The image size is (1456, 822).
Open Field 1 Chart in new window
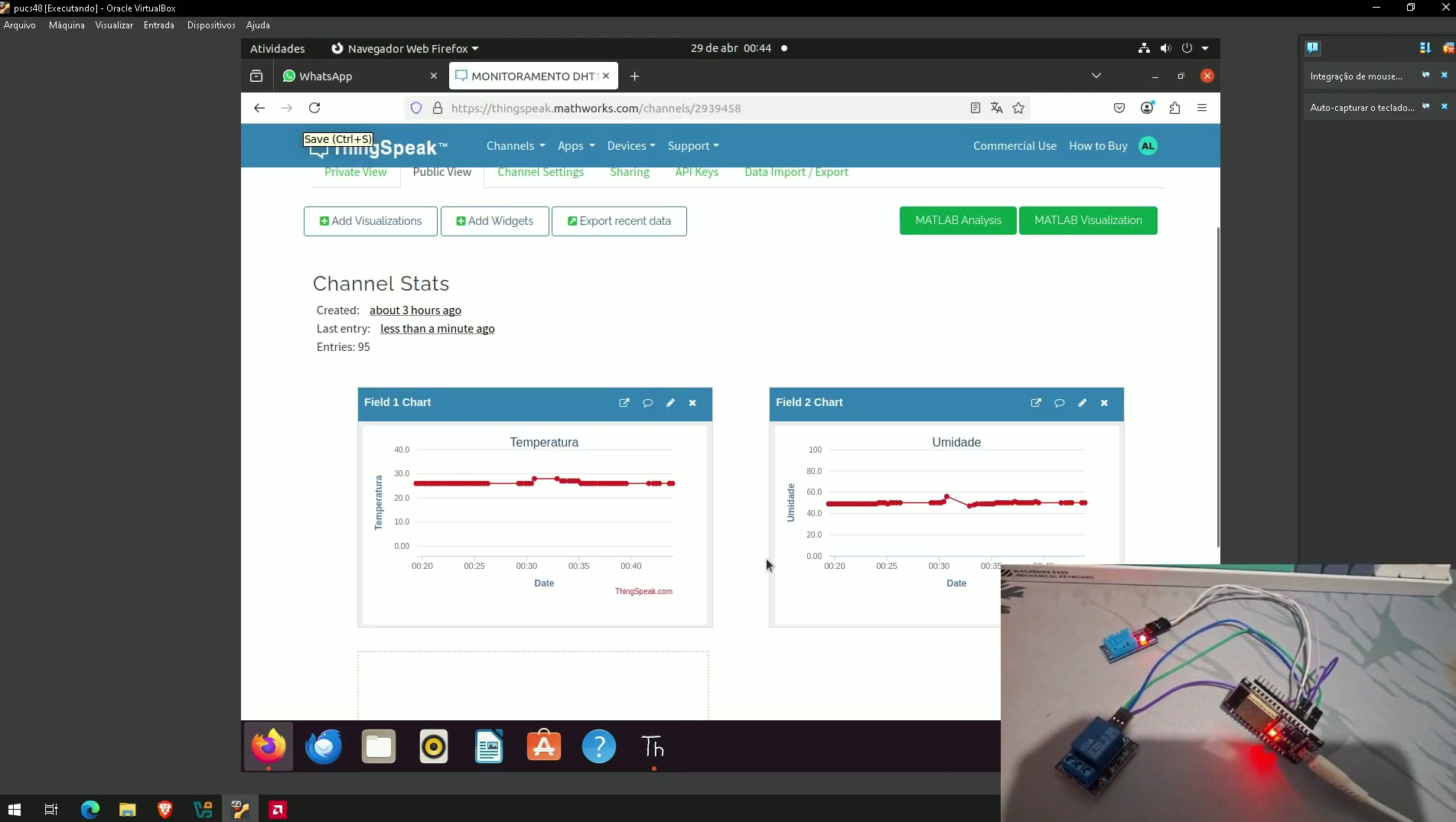pos(624,403)
